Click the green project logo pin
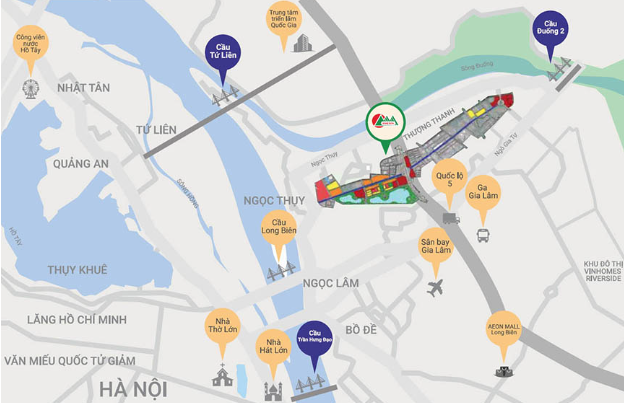This screenshot has height=403, width=624. 386,126
